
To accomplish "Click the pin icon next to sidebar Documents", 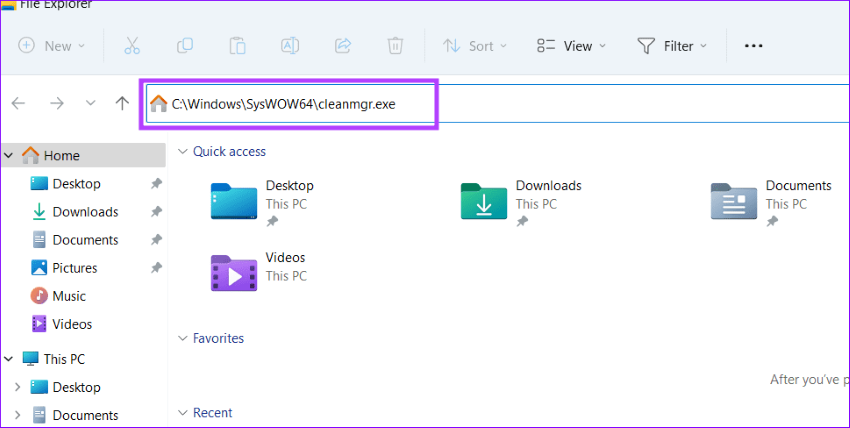I will (156, 240).
